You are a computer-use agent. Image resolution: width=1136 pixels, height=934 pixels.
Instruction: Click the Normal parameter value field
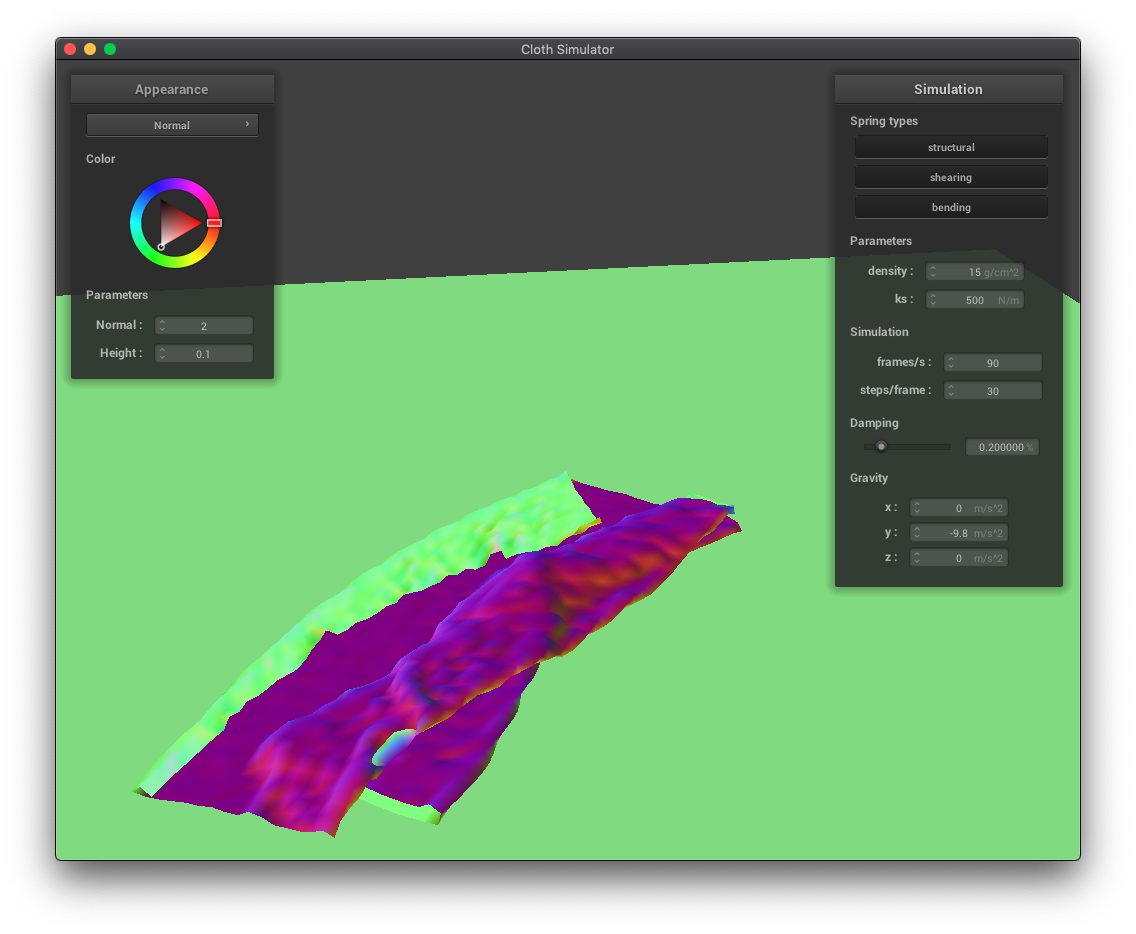[x=204, y=325]
